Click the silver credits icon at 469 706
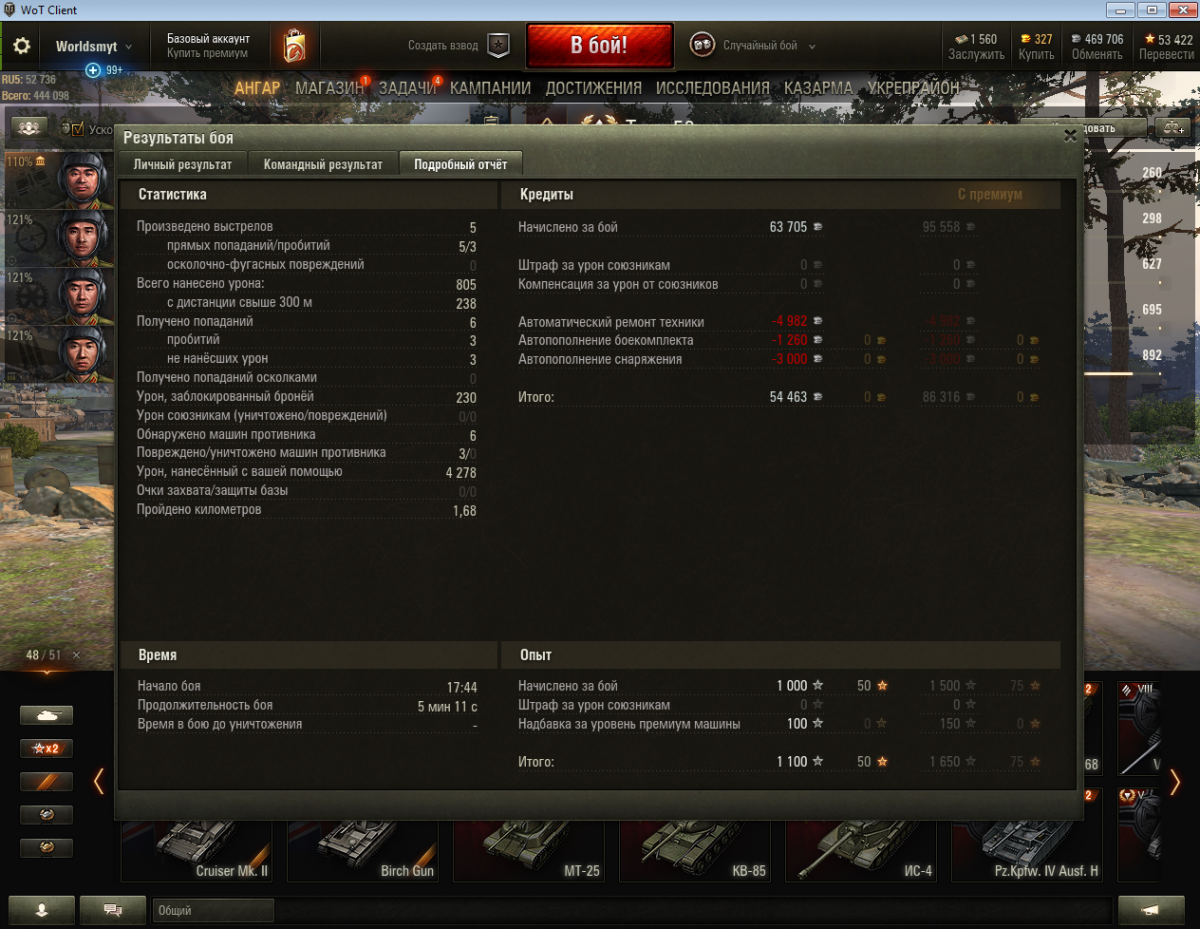Screen dimensions: 1200x929 click(1076, 39)
